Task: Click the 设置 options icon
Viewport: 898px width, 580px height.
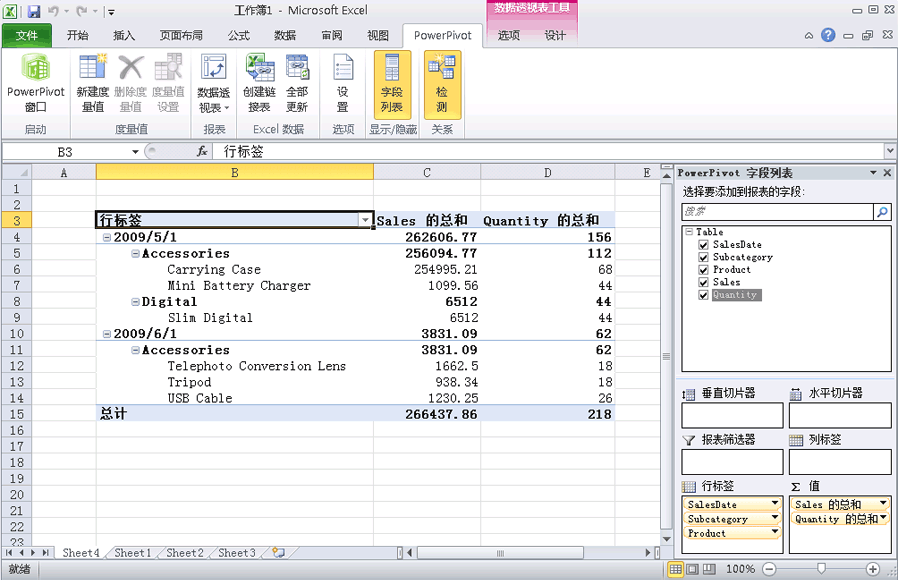Action: point(343,85)
